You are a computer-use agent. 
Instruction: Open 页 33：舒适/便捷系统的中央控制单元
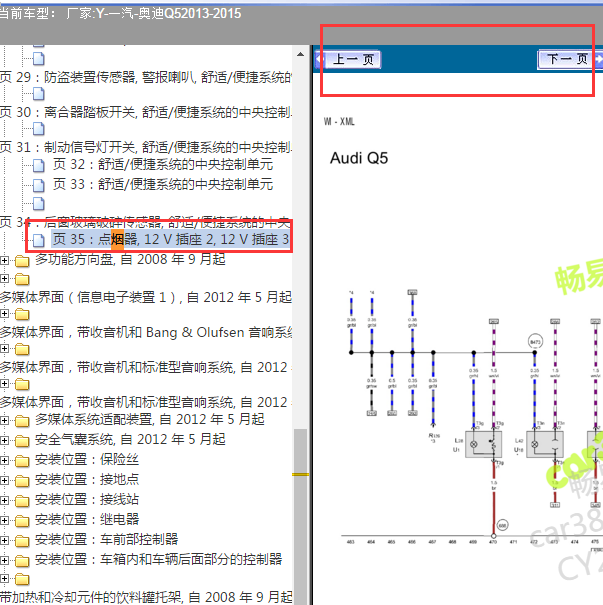point(163,184)
